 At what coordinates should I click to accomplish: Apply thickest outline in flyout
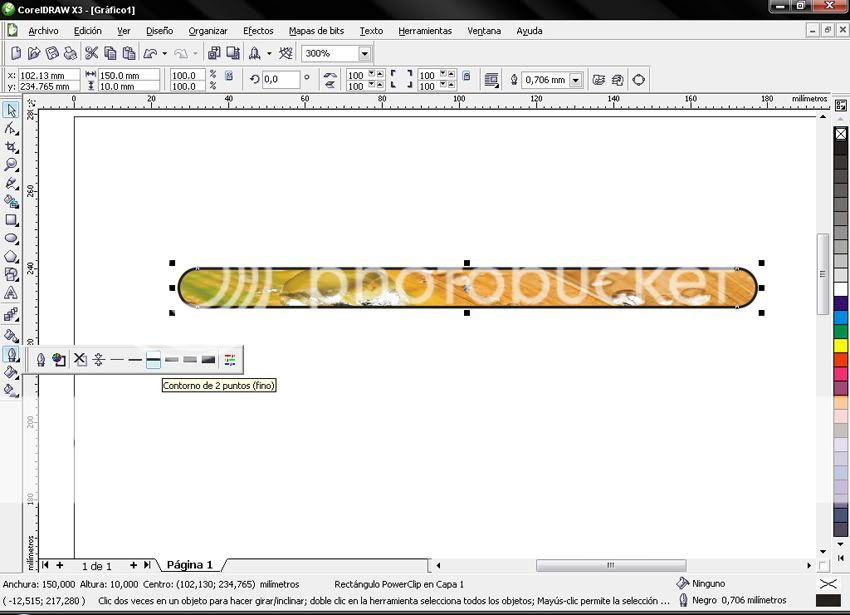click(x=209, y=360)
